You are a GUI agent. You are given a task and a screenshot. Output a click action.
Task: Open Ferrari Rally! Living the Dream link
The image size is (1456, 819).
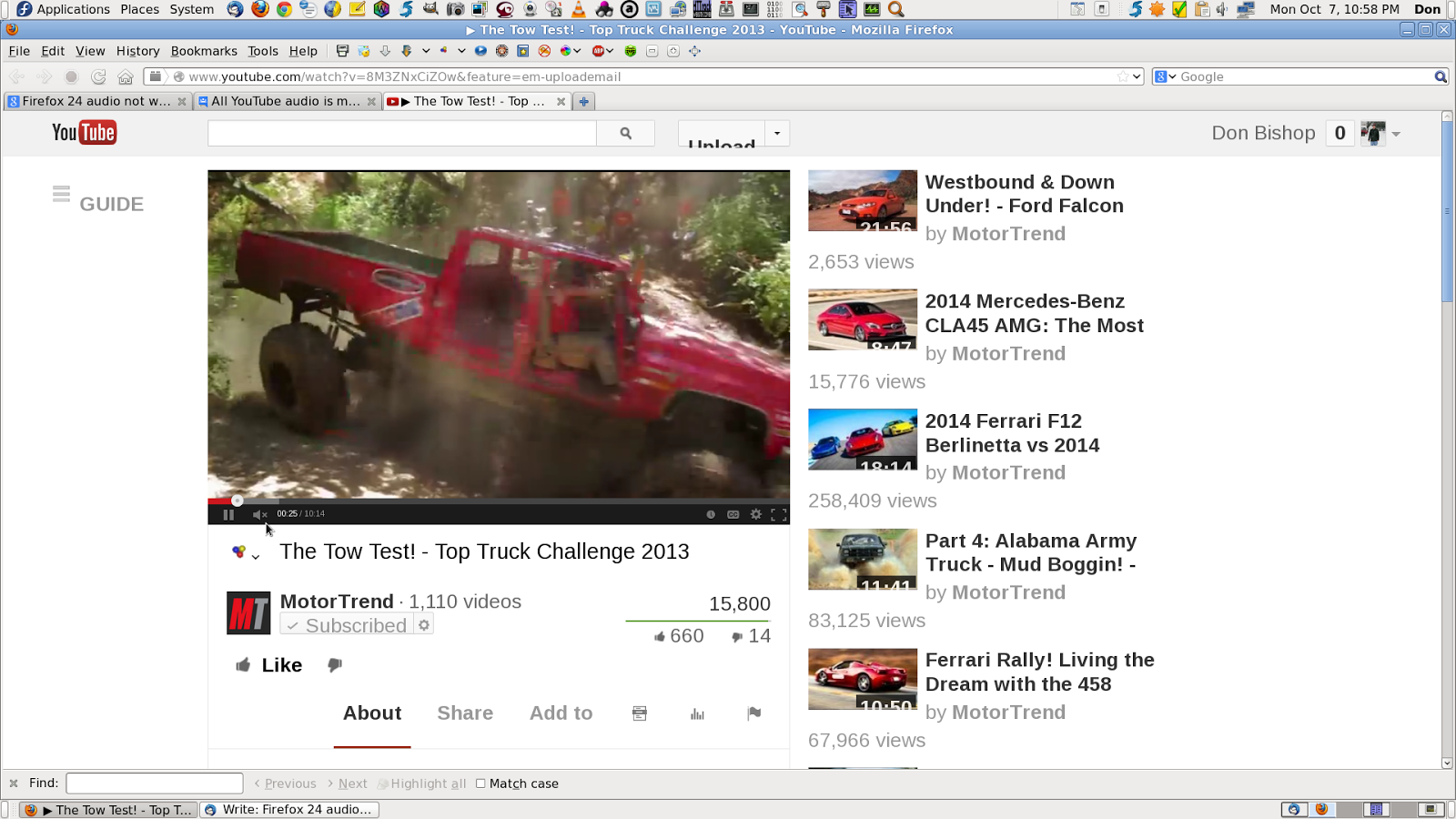click(x=1040, y=672)
